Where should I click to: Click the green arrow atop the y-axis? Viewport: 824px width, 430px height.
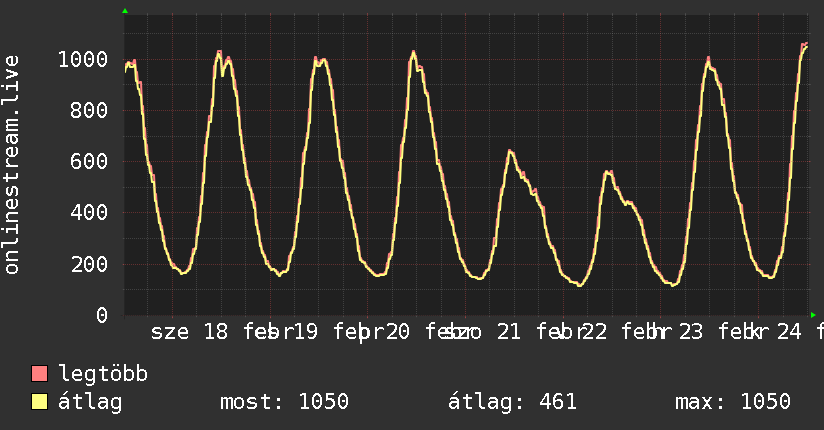coord(125,11)
